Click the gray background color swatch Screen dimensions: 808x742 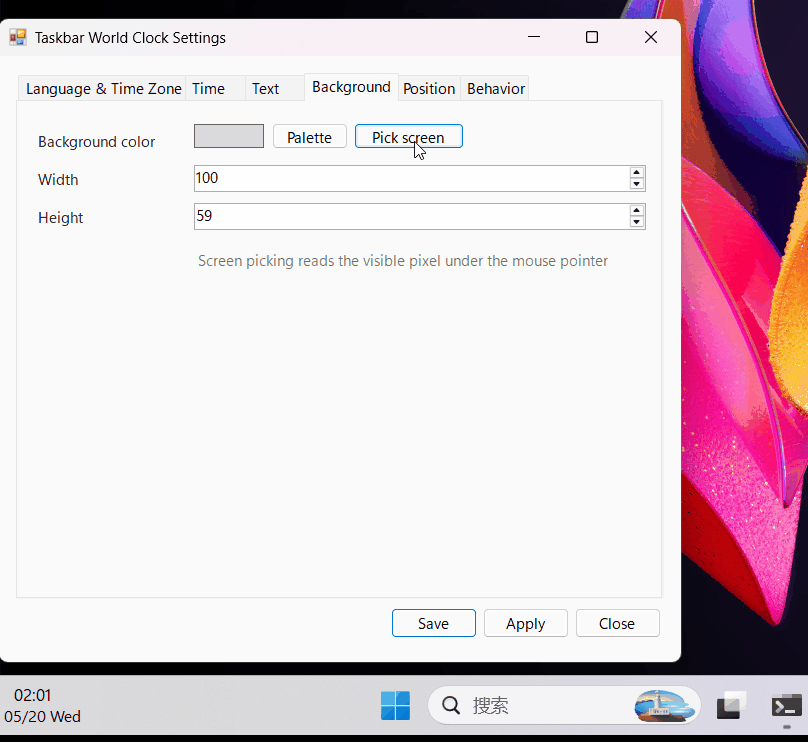[229, 136]
